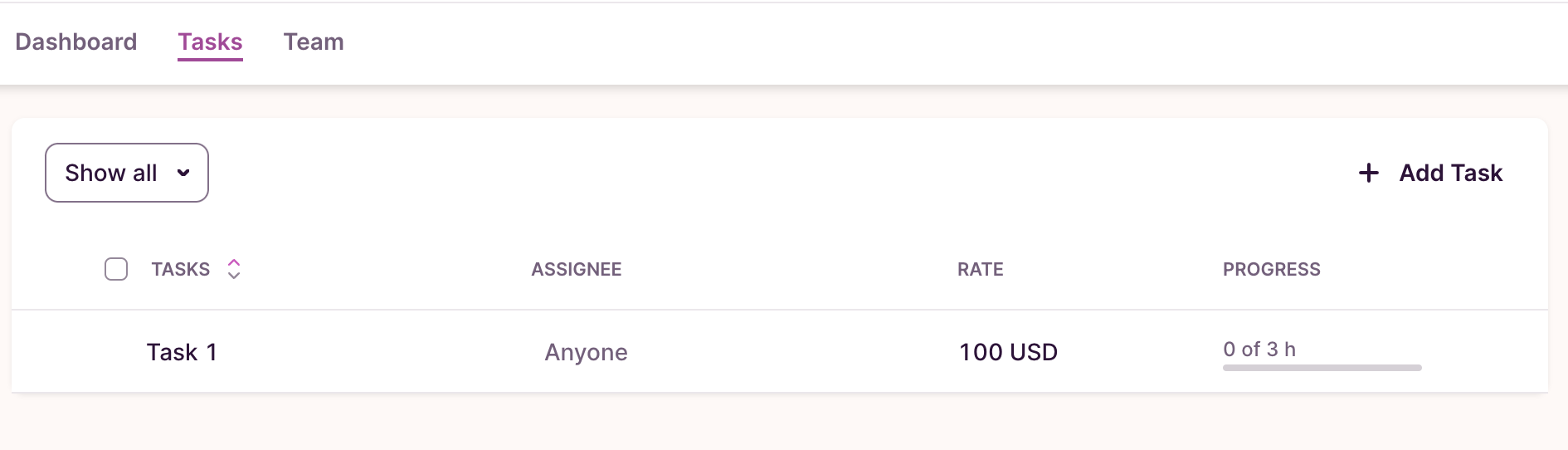Click the Anyone assignee for Task 1
1568x450 pixels.
click(x=586, y=352)
